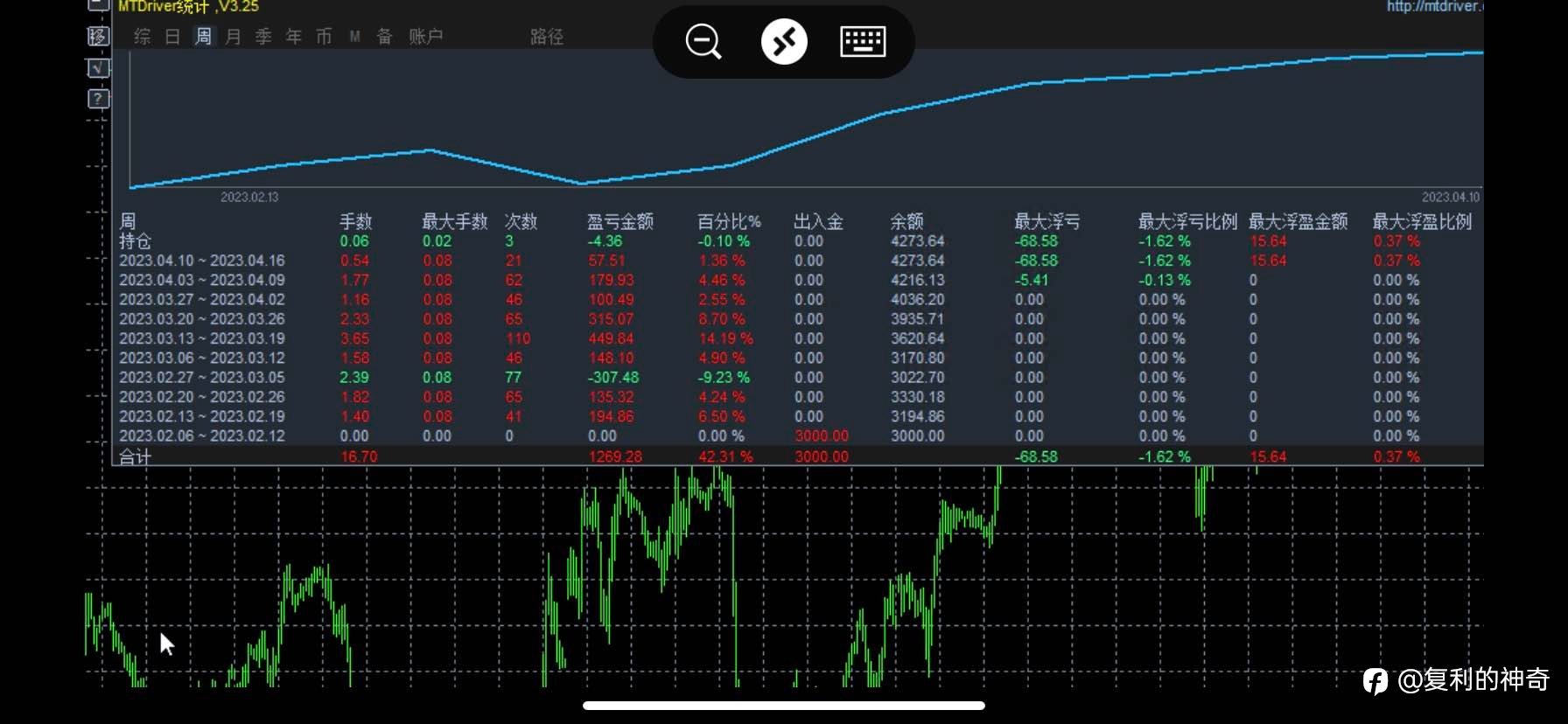This screenshot has height=724, width=1568.
Task: Click the minimize box icon above 移
Action: pos(99,5)
